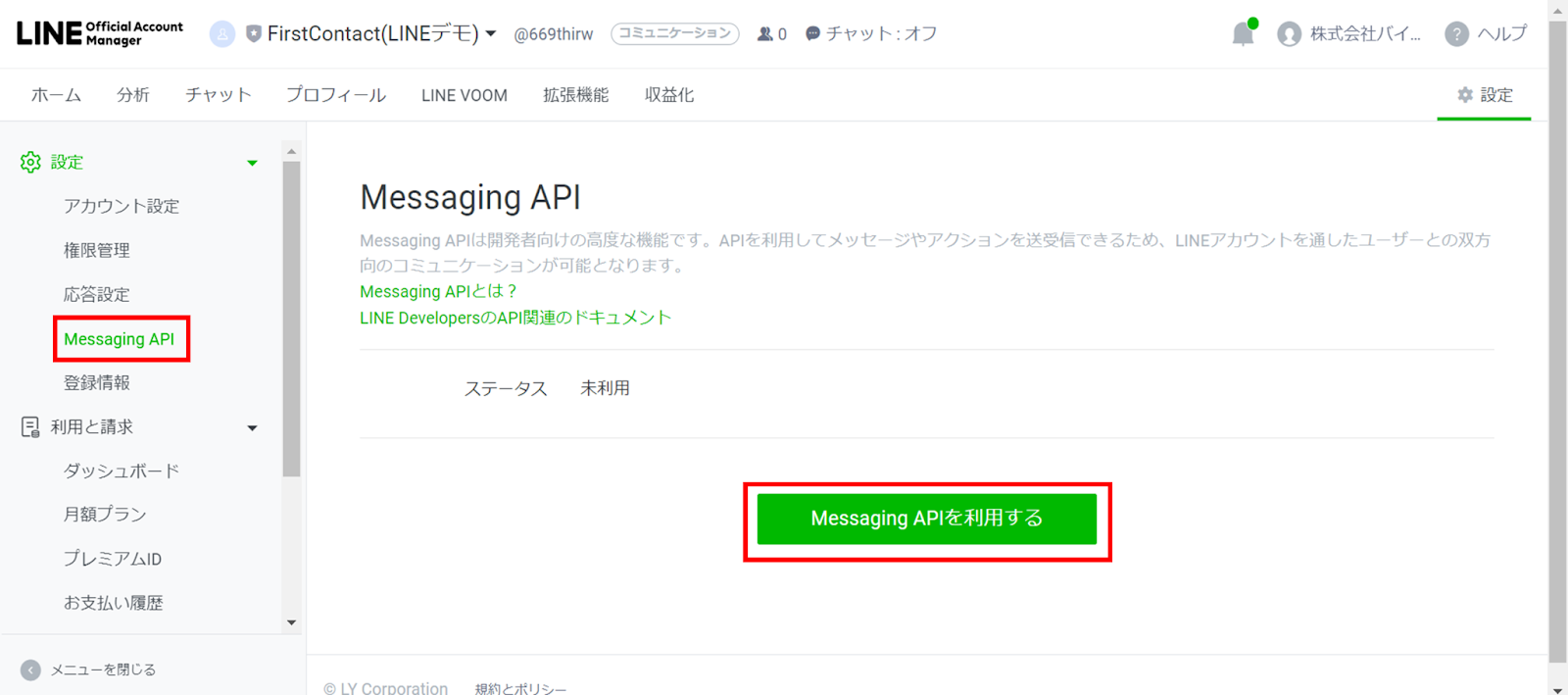This screenshot has height=695, width=1568.
Task: Select Messaging API in sidebar
Action: pos(120,339)
